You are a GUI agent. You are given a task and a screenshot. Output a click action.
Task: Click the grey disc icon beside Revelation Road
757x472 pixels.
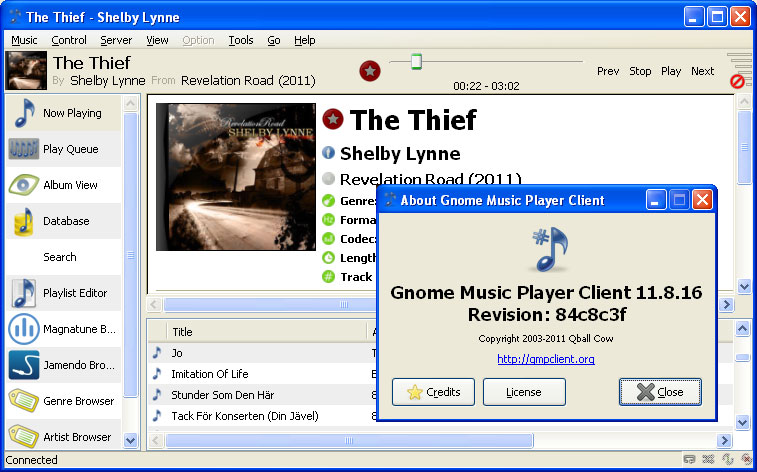(328, 179)
